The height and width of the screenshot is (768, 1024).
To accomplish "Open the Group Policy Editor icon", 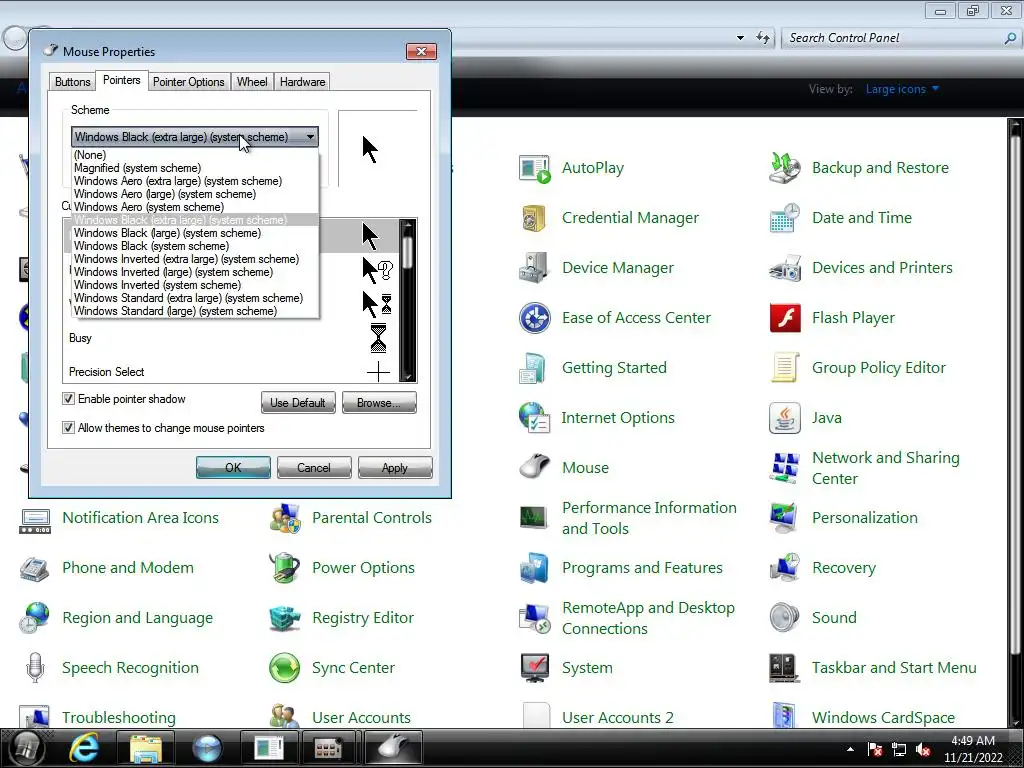I will [x=784, y=368].
